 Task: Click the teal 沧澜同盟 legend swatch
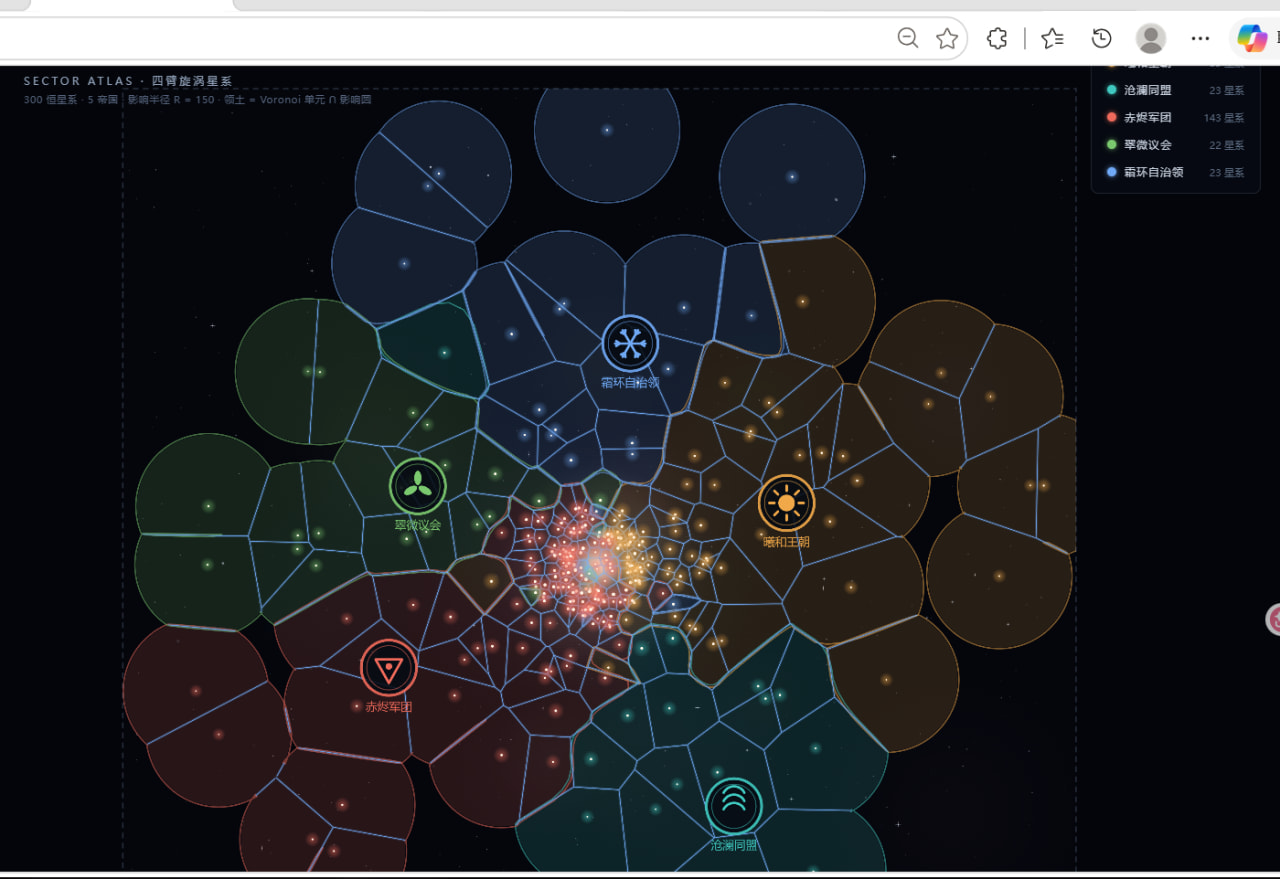(x=1111, y=90)
